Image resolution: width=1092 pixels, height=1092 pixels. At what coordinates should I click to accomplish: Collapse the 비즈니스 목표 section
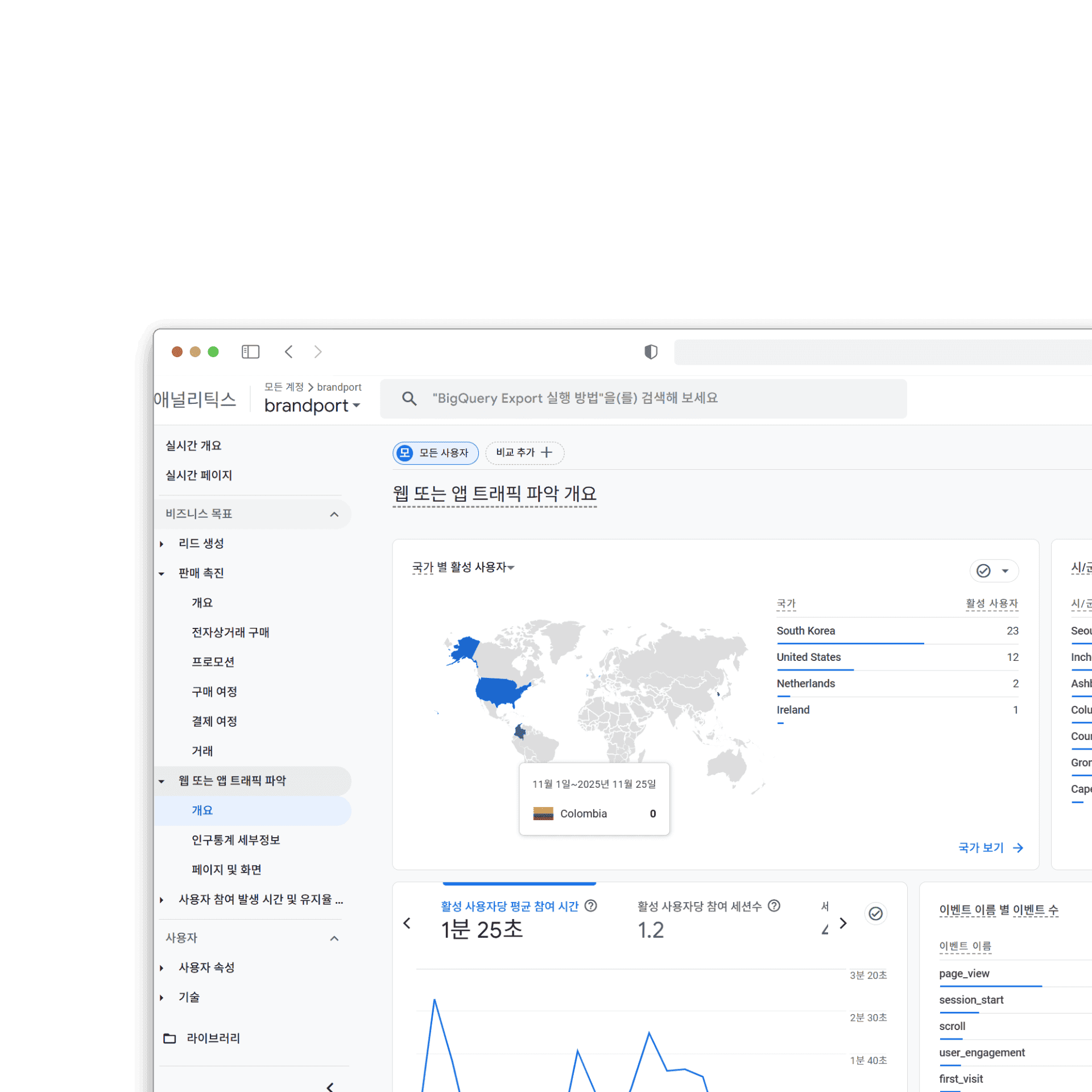pyautogui.click(x=334, y=514)
